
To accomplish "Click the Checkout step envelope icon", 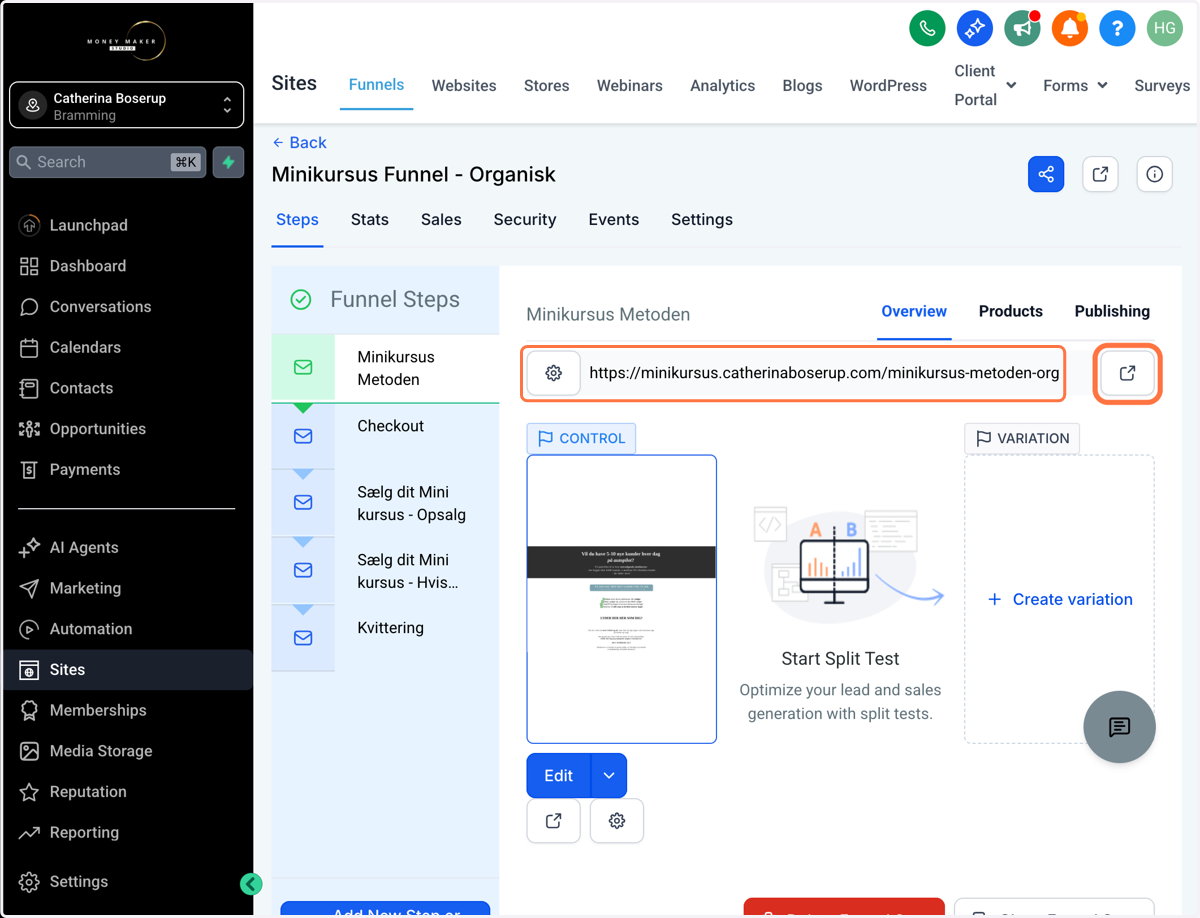I will click(303, 436).
